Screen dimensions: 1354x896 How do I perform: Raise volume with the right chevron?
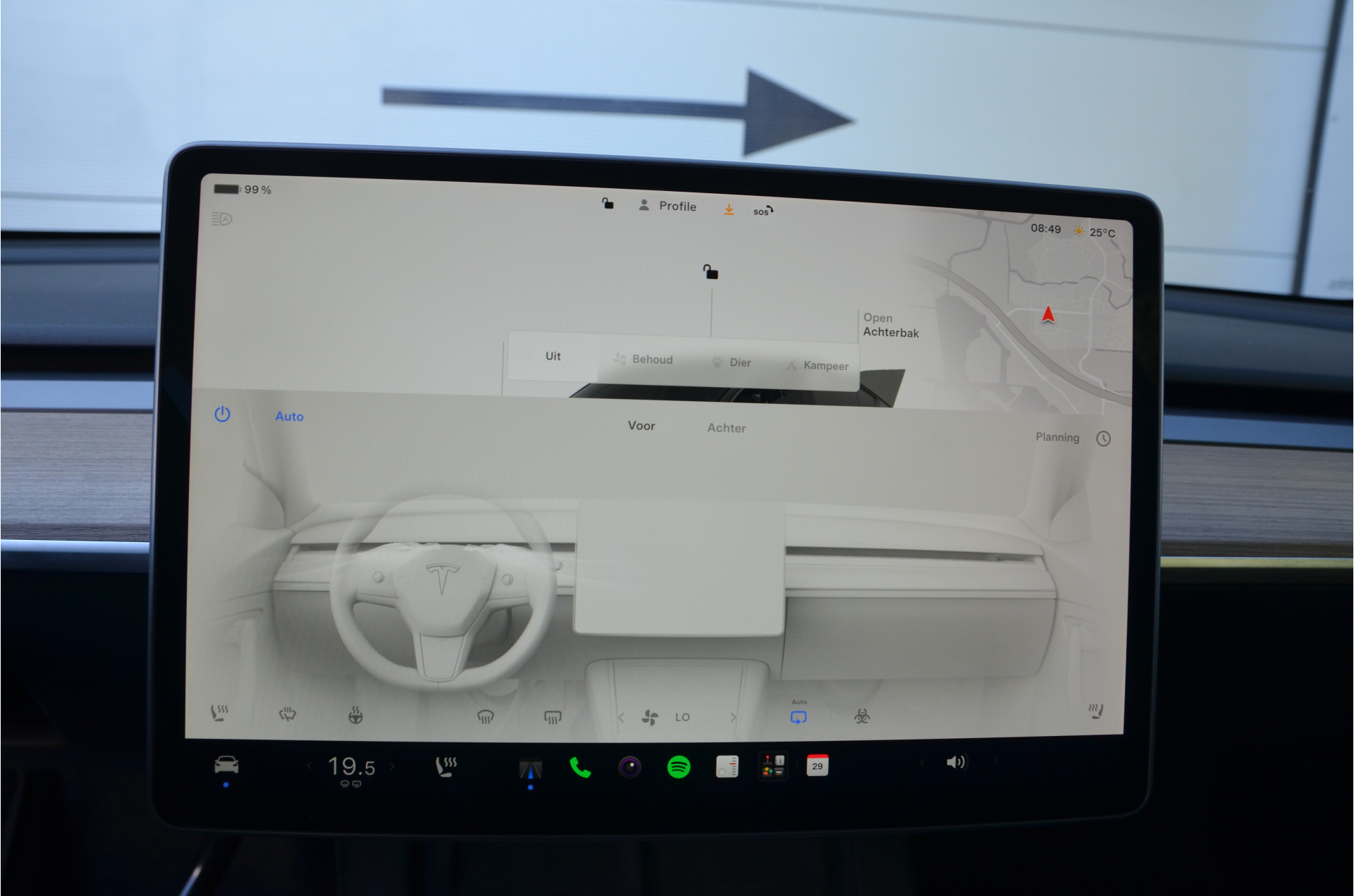995,761
